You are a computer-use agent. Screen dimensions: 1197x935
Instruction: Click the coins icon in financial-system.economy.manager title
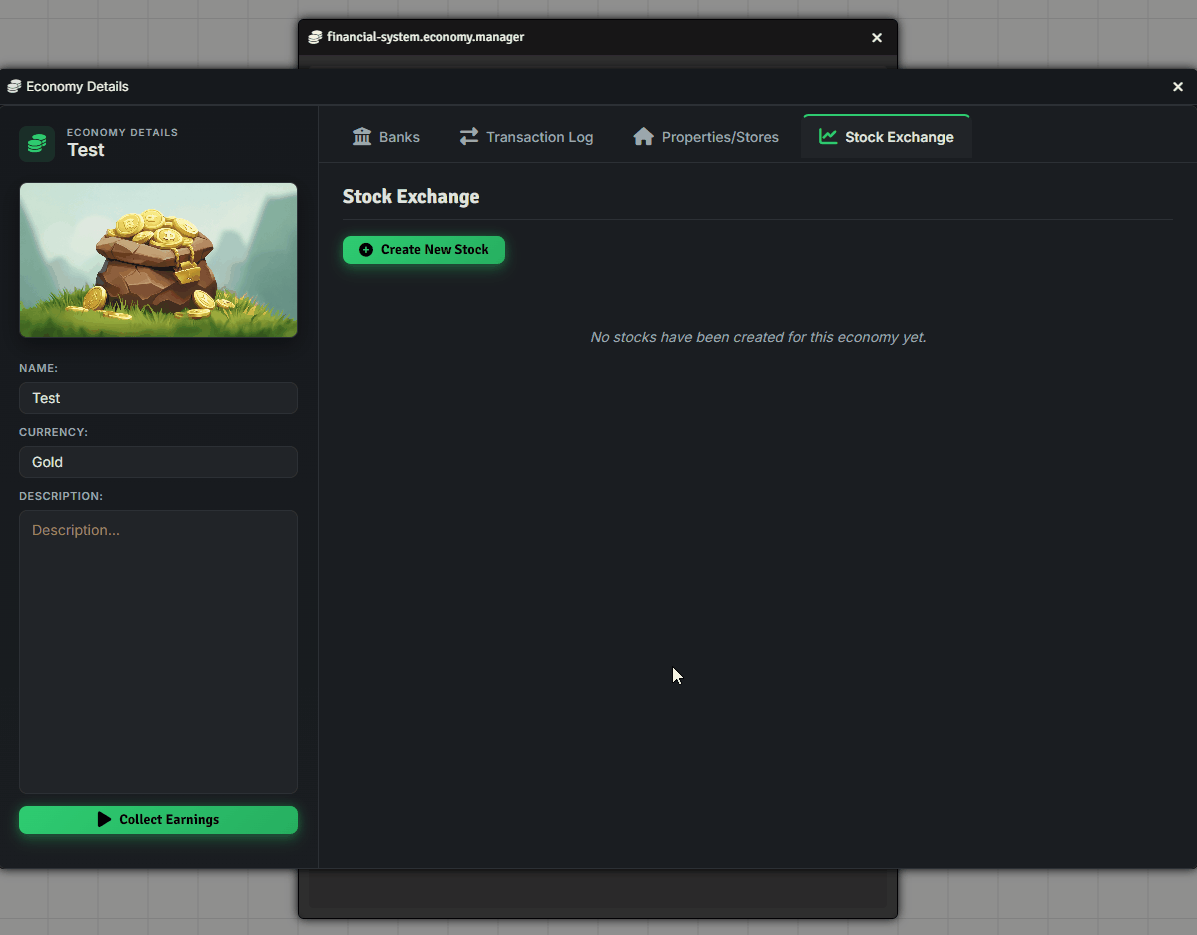tap(315, 37)
